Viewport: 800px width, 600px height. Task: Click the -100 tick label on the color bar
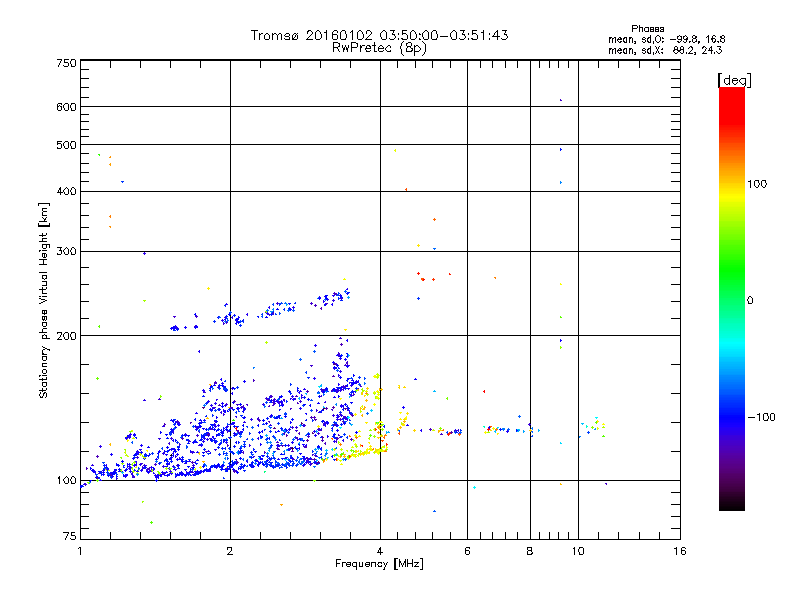click(x=761, y=417)
